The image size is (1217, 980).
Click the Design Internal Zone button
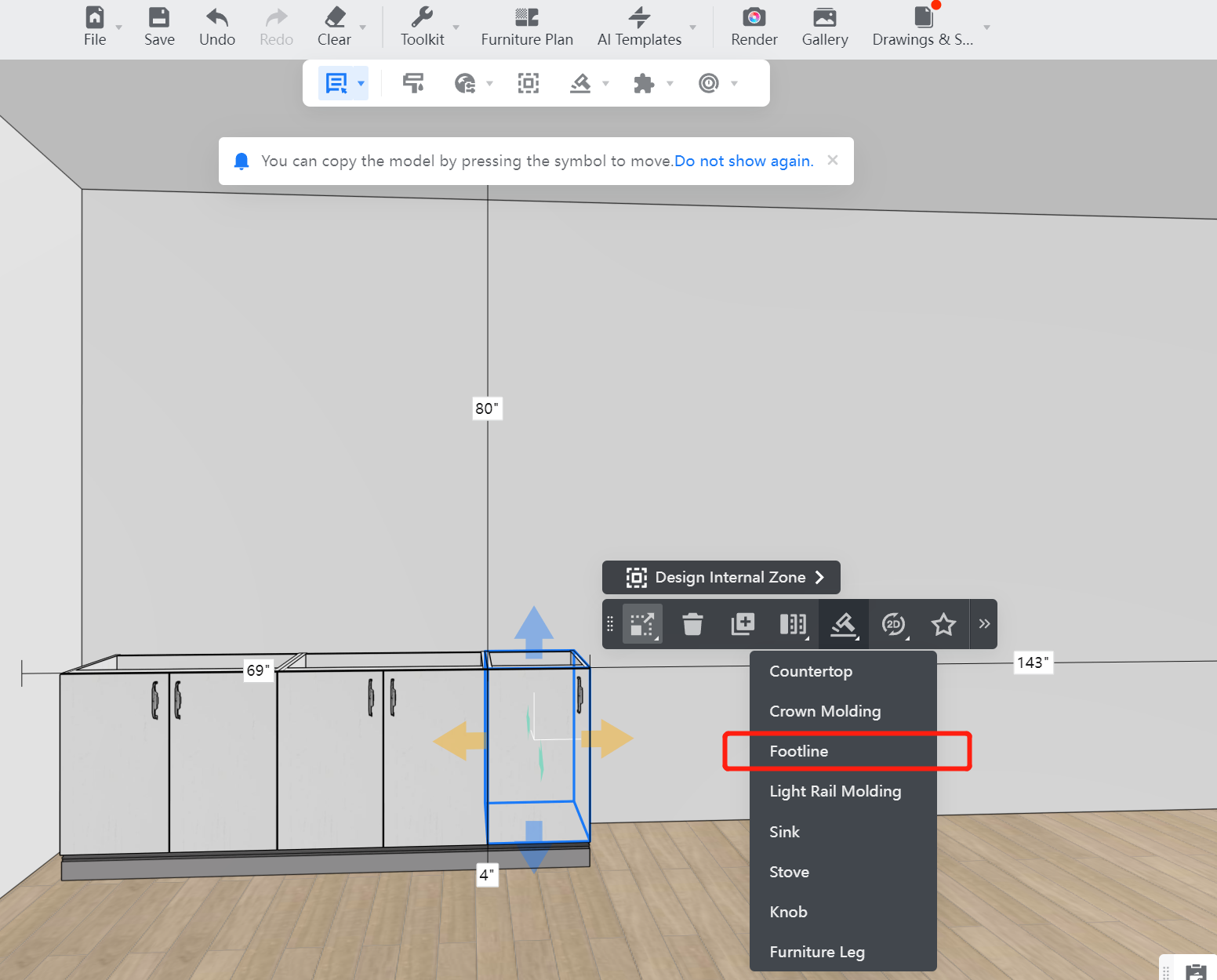click(721, 578)
